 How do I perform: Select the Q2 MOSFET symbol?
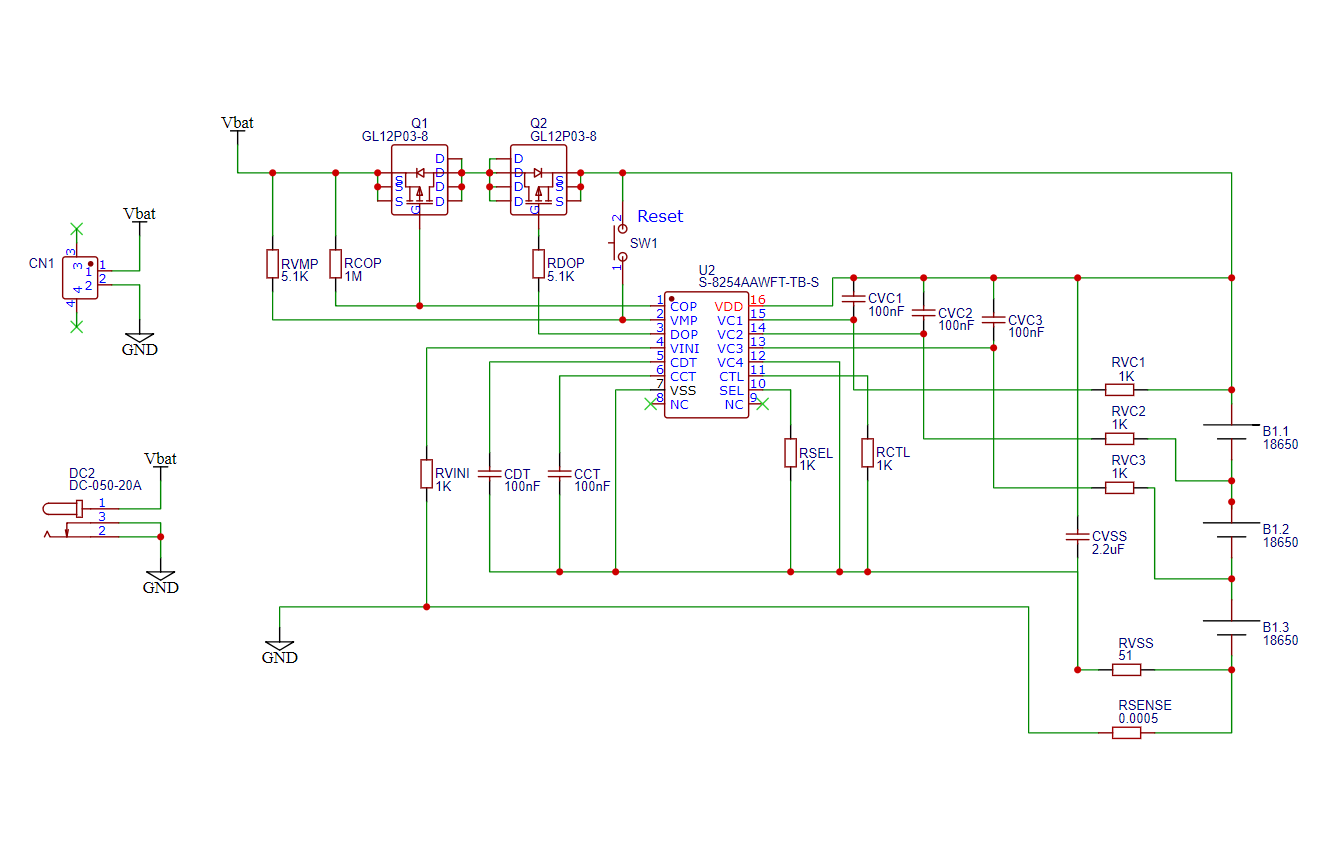click(x=538, y=180)
